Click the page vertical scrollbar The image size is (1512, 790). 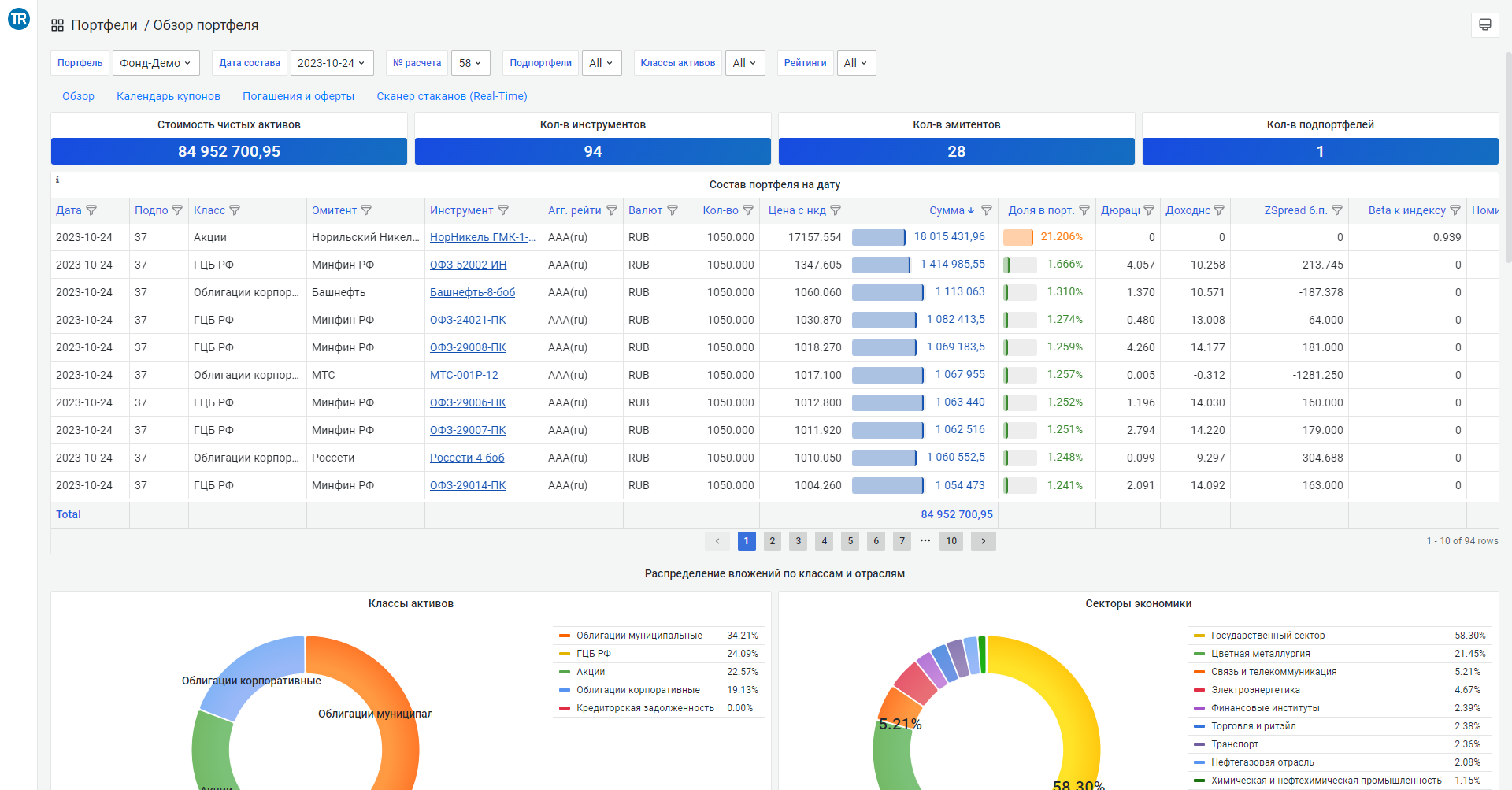click(x=1508, y=158)
